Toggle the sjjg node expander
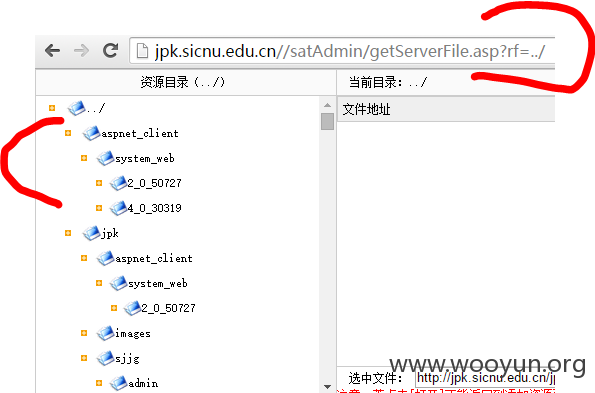The height and width of the screenshot is (393, 595). pyautogui.click(x=84, y=358)
